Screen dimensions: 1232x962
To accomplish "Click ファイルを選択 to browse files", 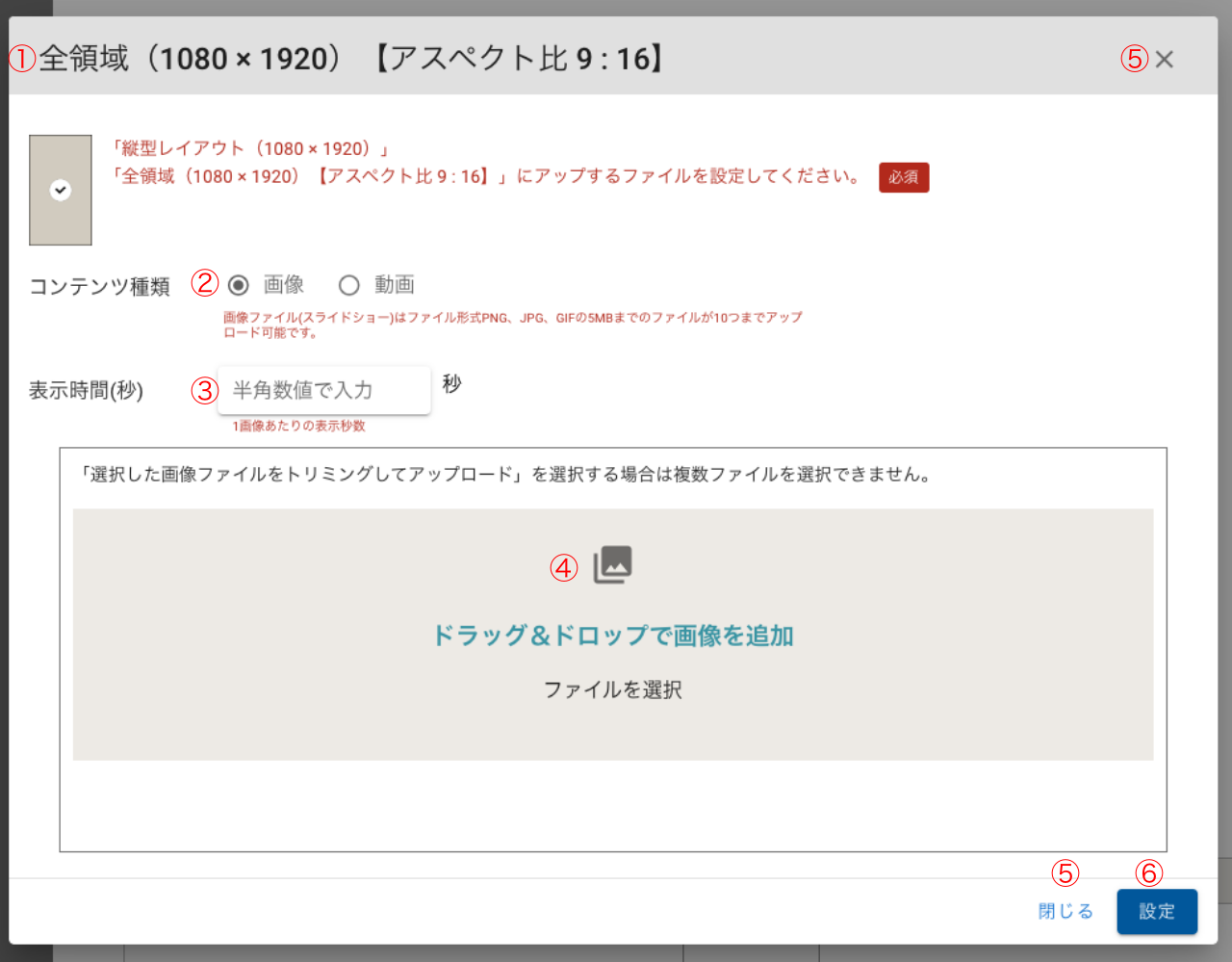I will click(x=612, y=689).
